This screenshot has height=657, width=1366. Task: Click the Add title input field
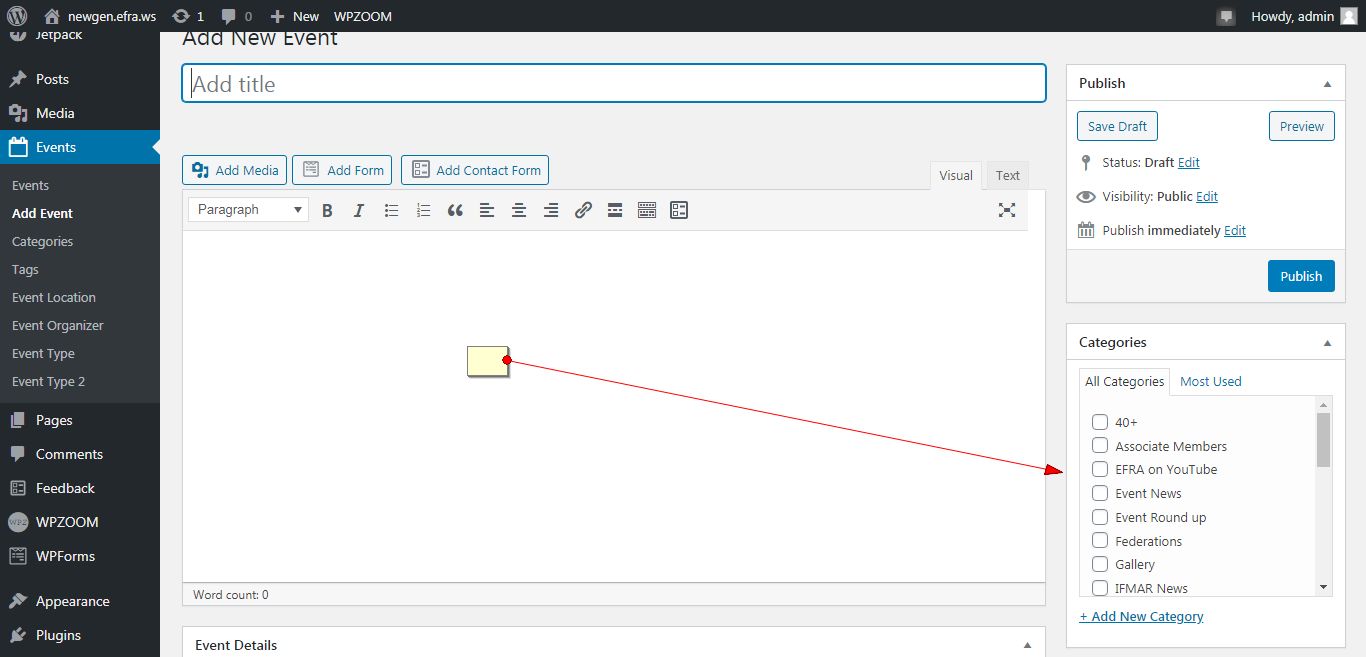pos(613,84)
